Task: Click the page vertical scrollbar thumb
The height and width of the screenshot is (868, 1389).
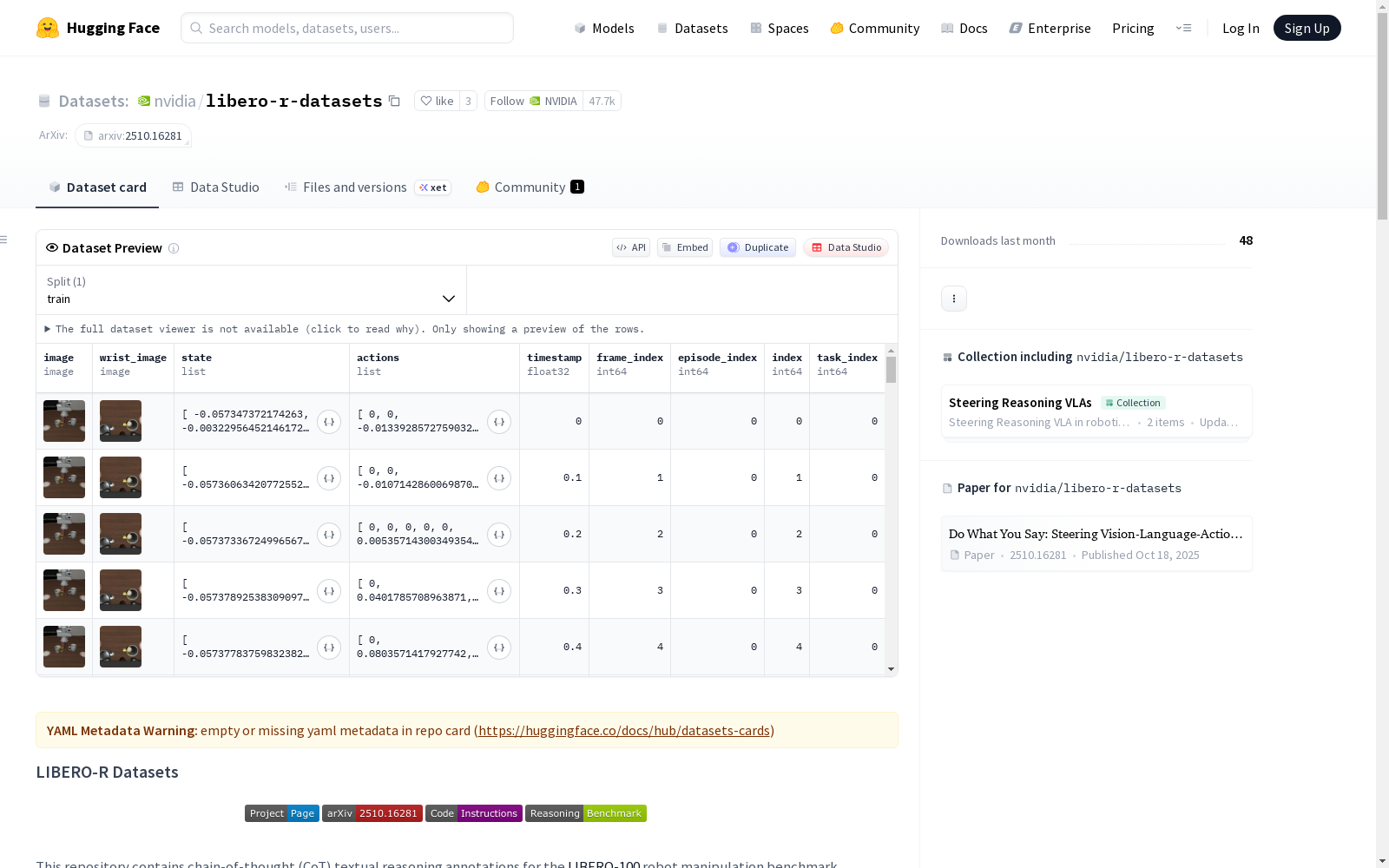Action: 1382,115
